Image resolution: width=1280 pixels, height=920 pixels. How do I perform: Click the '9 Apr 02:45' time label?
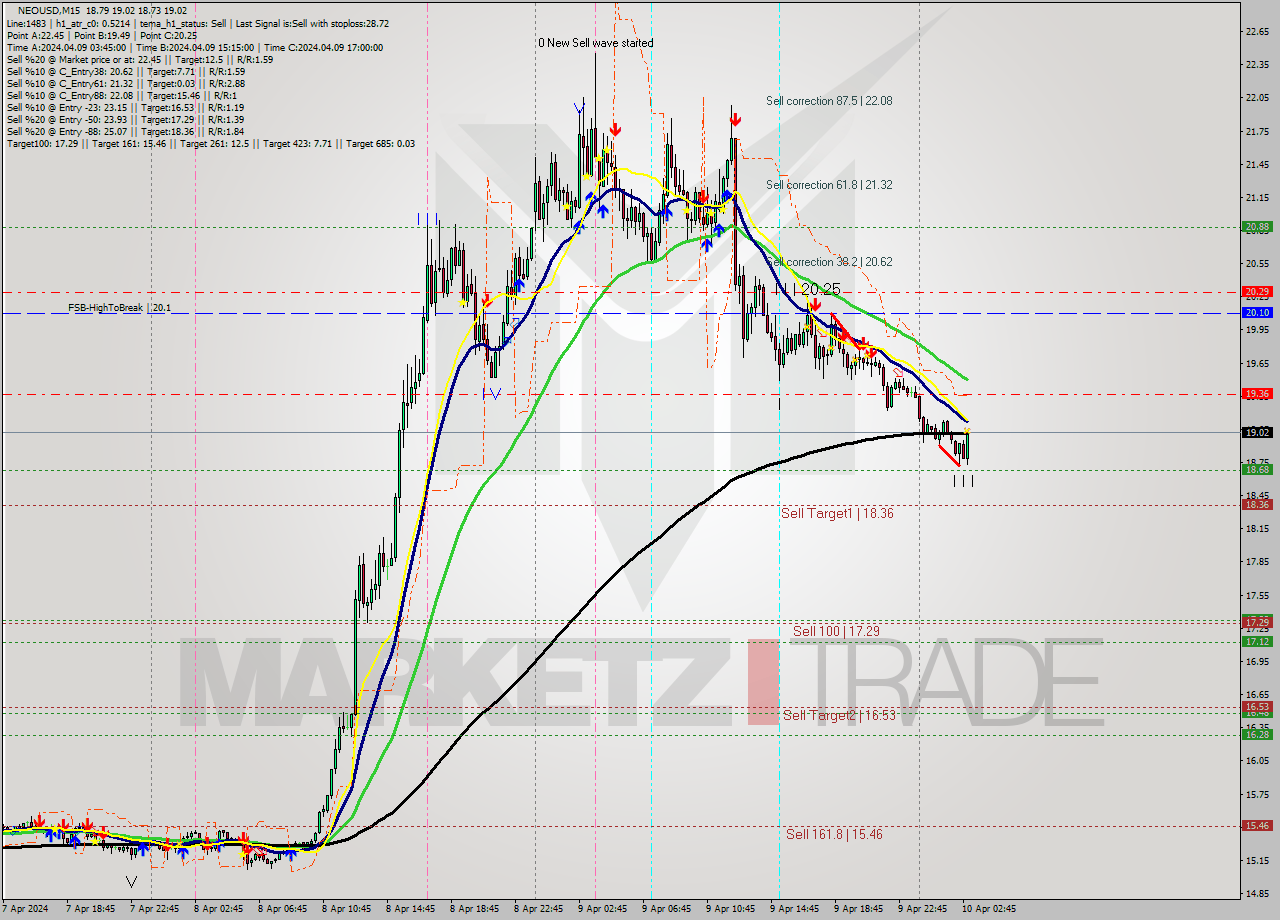pyautogui.click(x=602, y=909)
